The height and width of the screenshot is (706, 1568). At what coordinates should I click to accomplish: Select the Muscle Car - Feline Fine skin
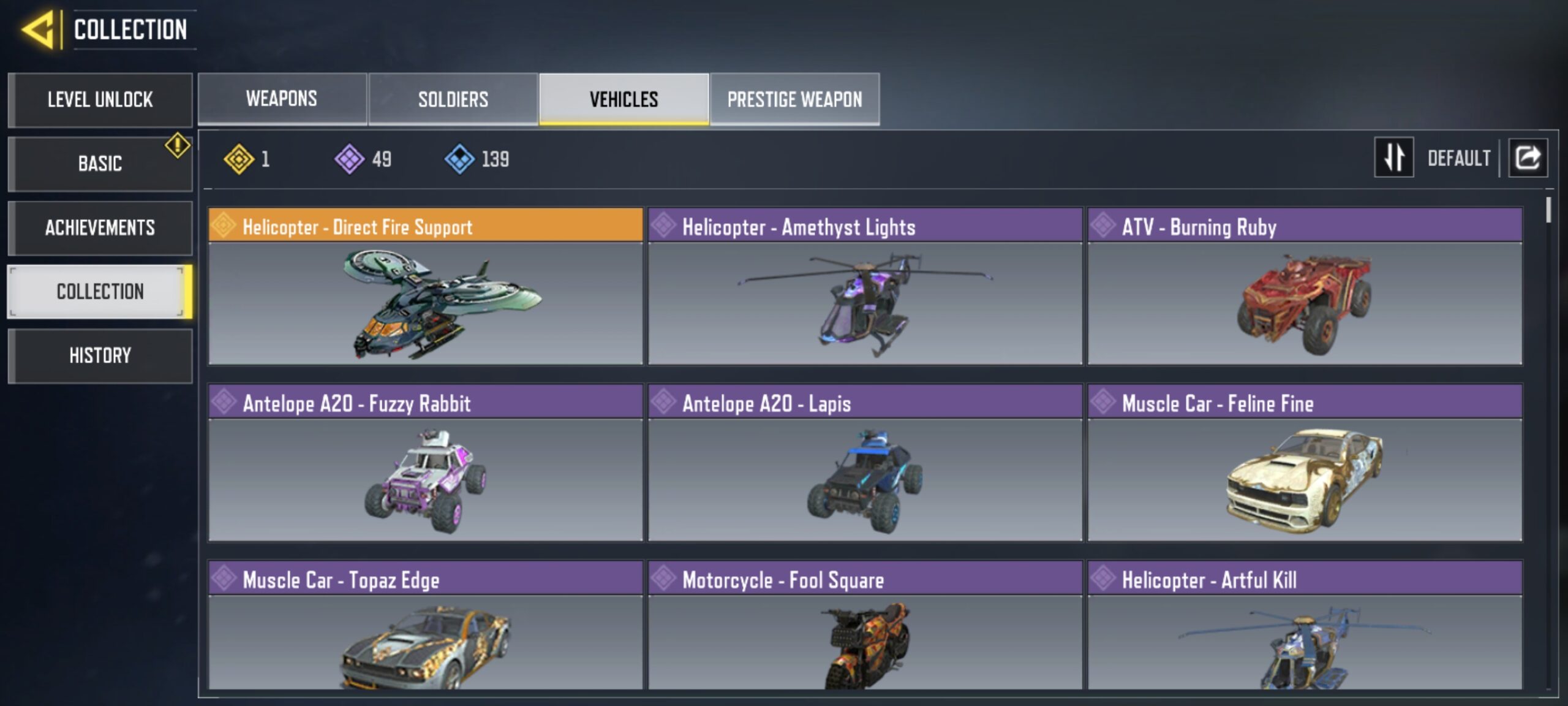point(1305,463)
